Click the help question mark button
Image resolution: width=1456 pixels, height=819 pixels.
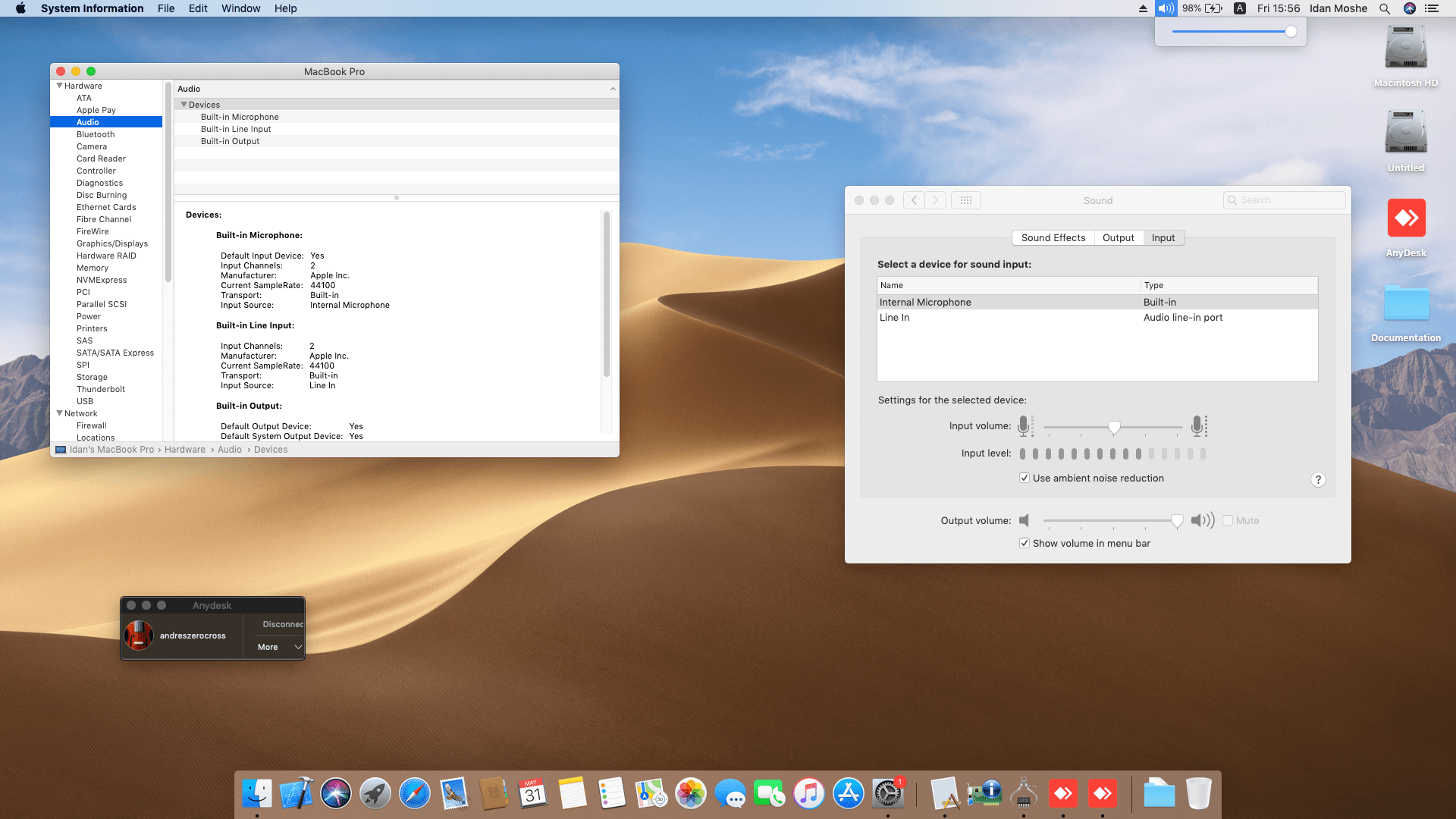coord(1318,479)
